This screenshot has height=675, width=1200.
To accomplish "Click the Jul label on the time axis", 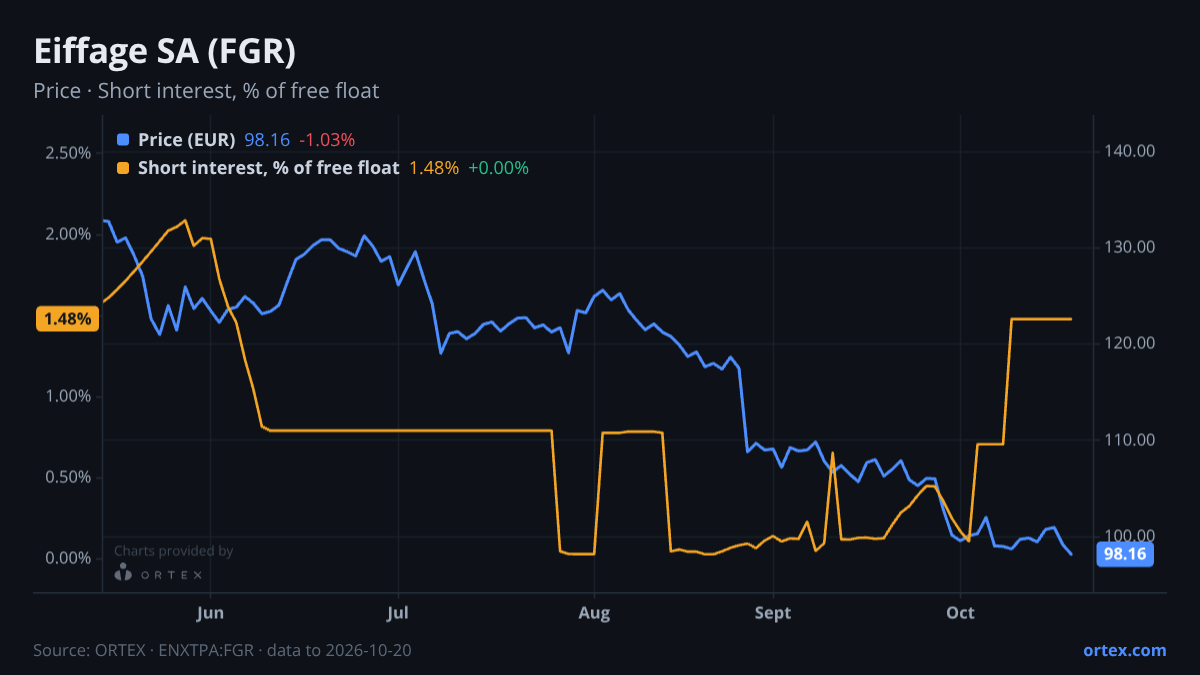I will 398,611.
